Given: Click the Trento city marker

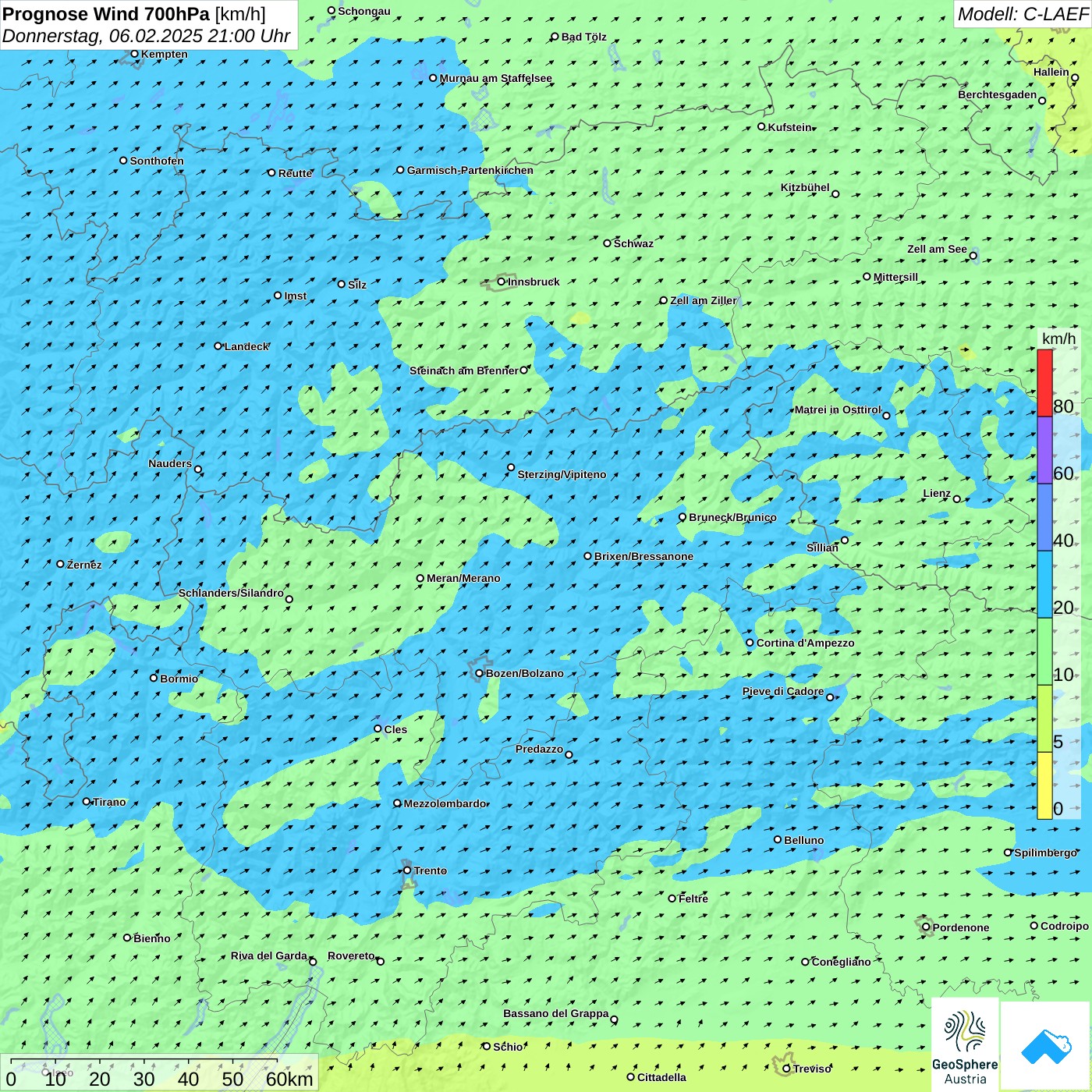Looking at the screenshot, I should click(407, 870).
